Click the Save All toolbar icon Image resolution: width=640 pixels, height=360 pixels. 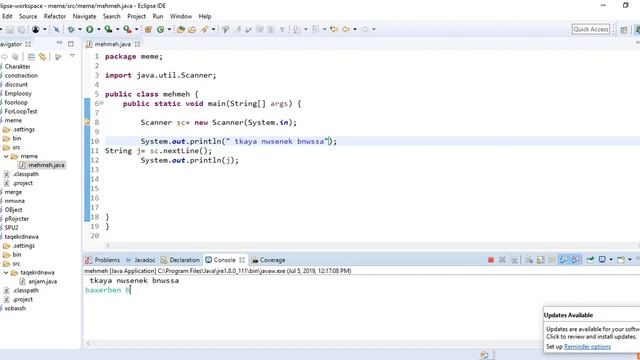[x=21, y=29]
